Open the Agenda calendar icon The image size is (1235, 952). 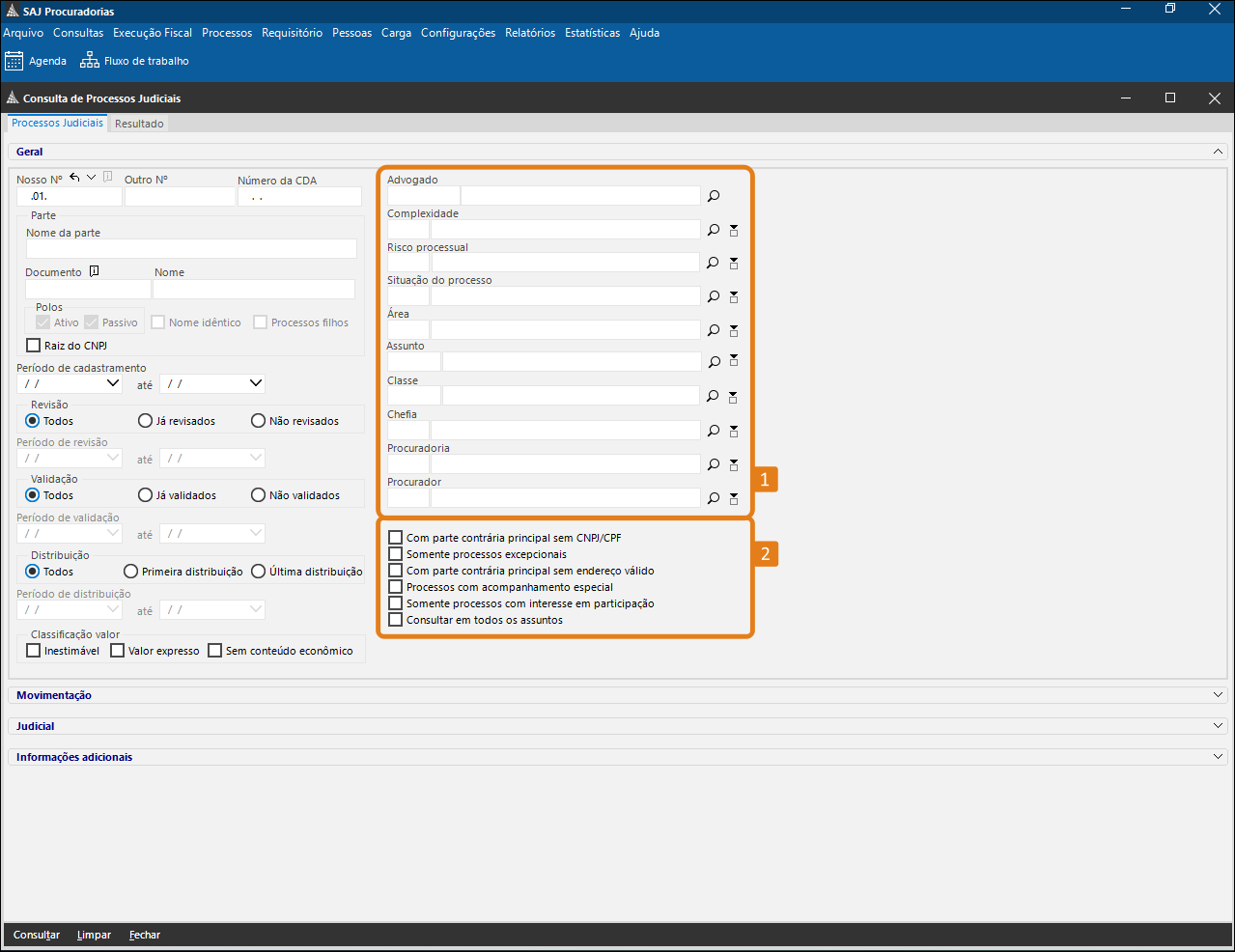coord(14,61)
